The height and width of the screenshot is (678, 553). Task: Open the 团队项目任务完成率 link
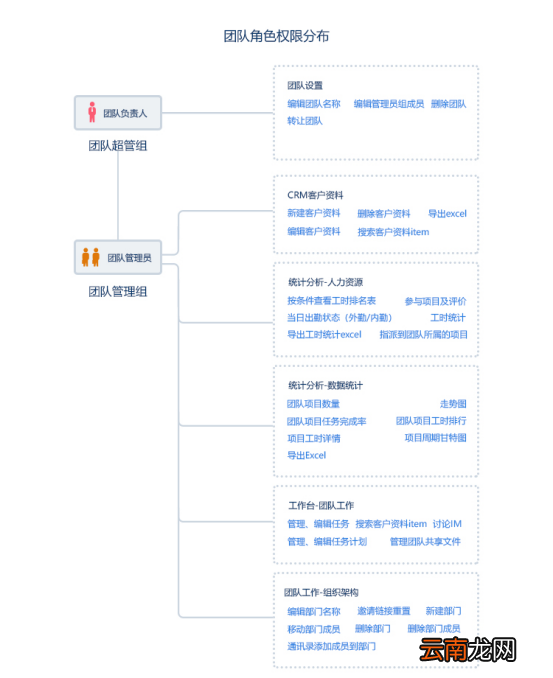pyautogui.click(x=327, y=421)
